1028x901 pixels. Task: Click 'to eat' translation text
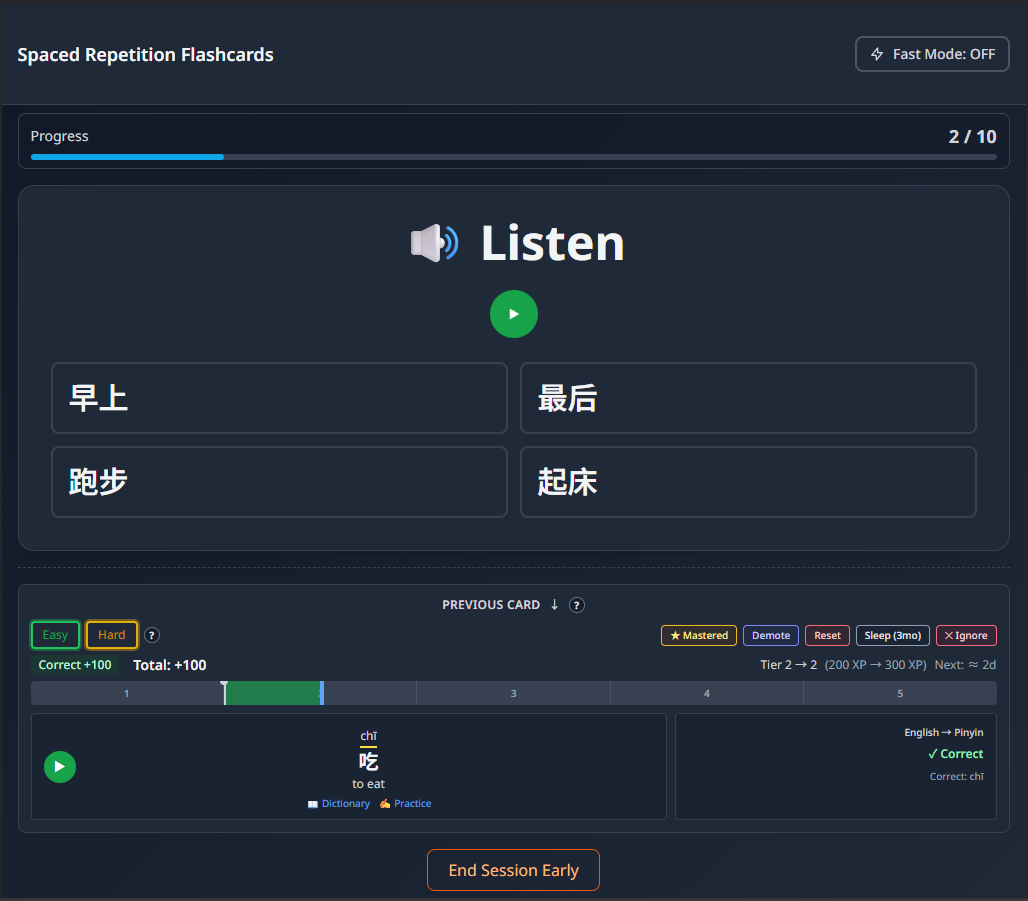[x=368, y=784]
